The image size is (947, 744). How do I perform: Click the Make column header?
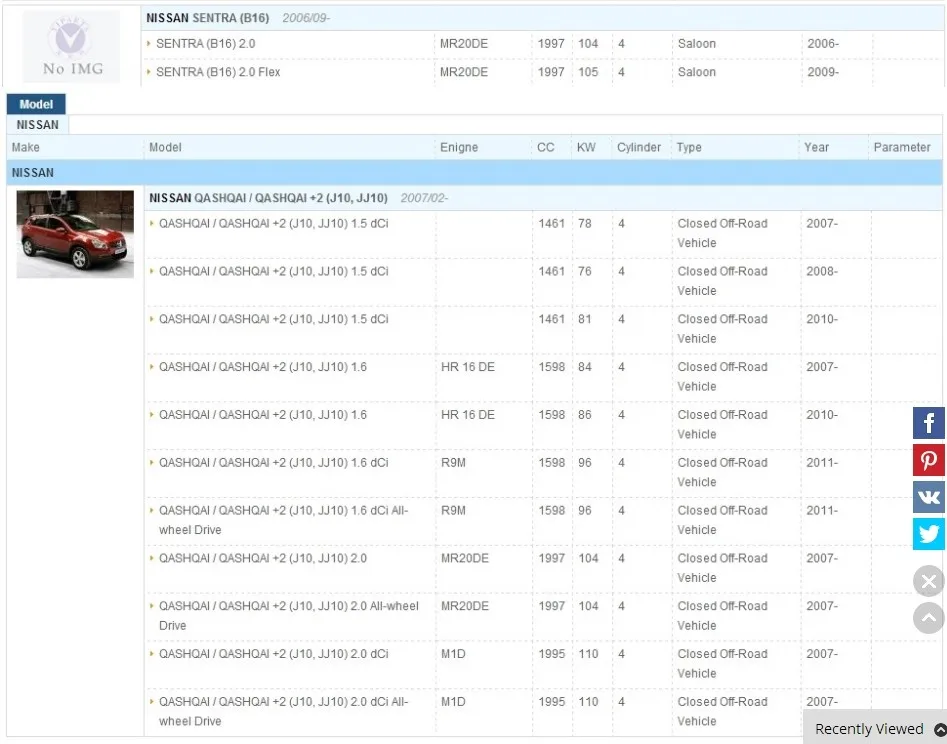25,147
